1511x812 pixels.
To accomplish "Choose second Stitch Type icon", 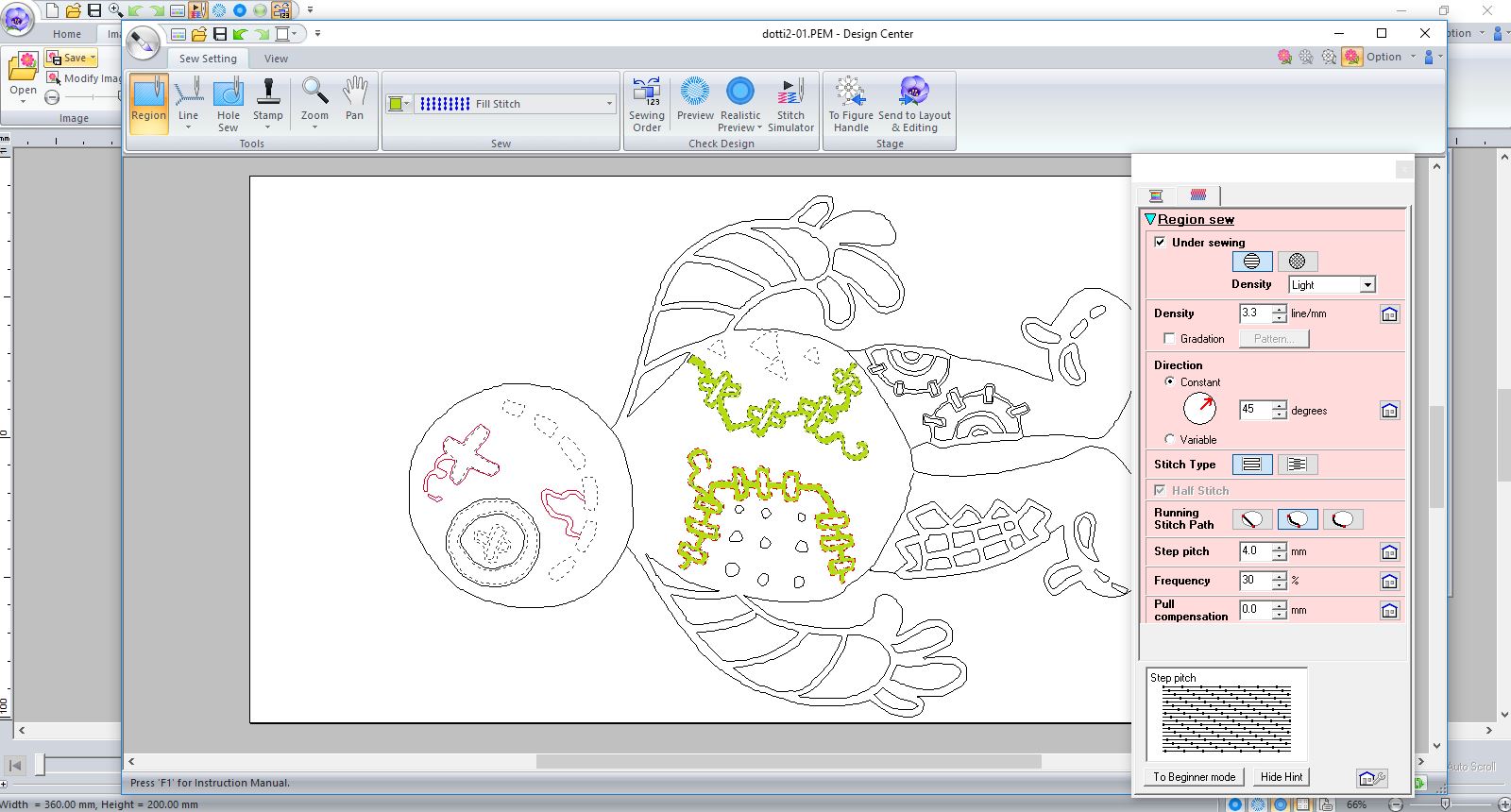I will 1298,465.
